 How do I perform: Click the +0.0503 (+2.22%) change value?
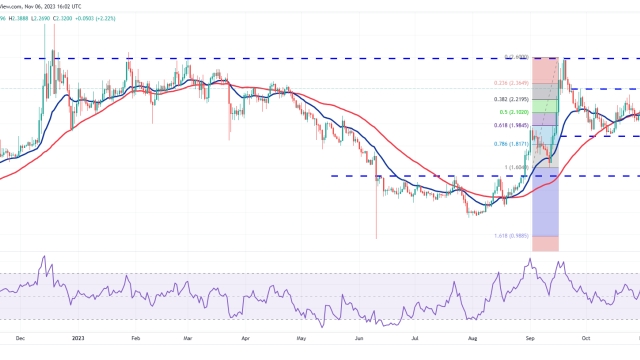point(95,18)
